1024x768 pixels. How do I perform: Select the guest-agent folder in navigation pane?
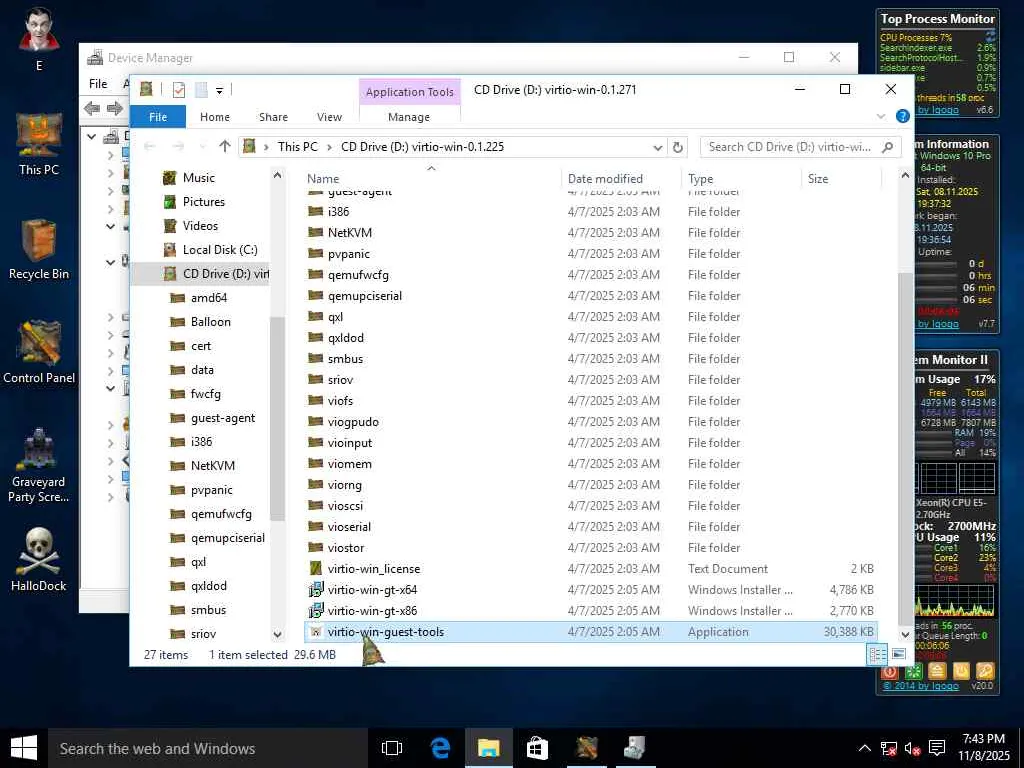(x=223, y=418)
